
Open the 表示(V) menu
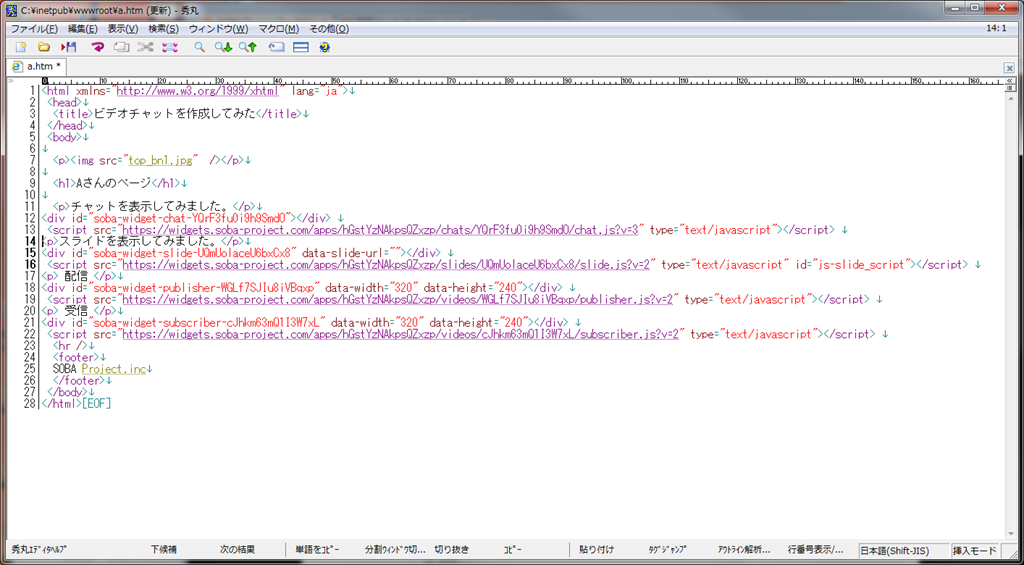pyautogui.click(x=123, y=29)
